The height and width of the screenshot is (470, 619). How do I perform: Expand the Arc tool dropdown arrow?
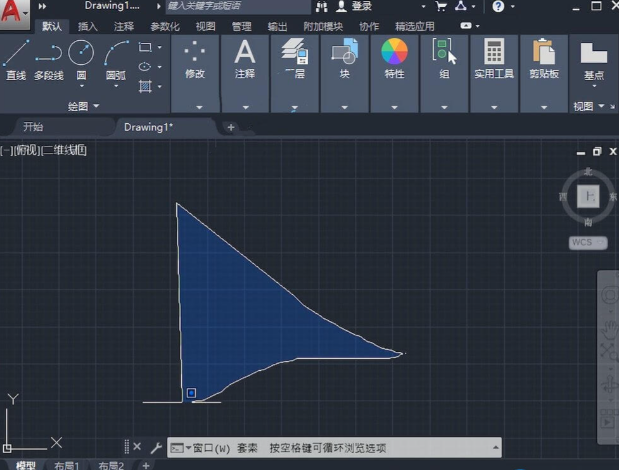point(116,86)
